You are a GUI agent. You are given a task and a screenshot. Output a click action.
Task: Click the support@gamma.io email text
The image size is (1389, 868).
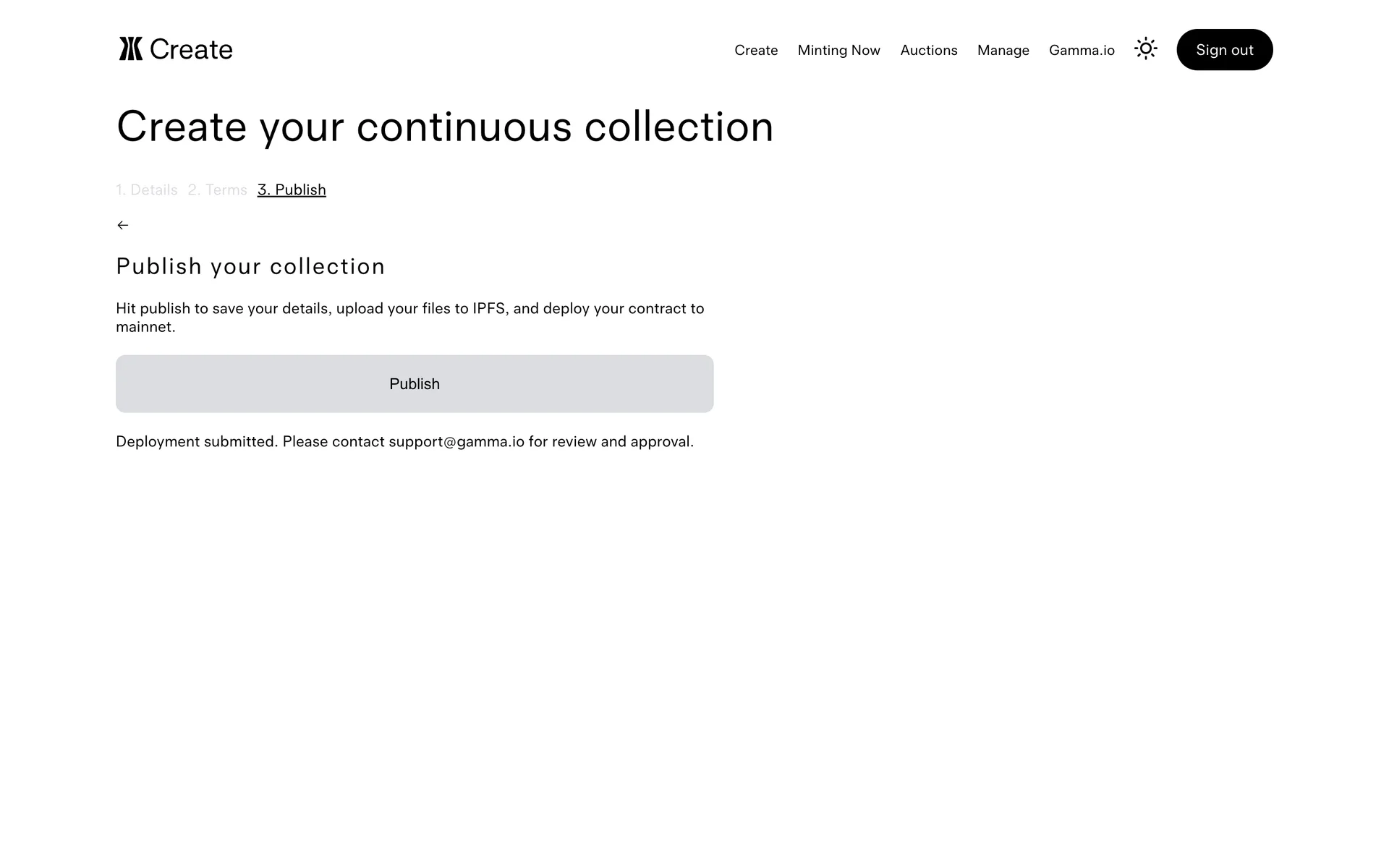(456, 441)
